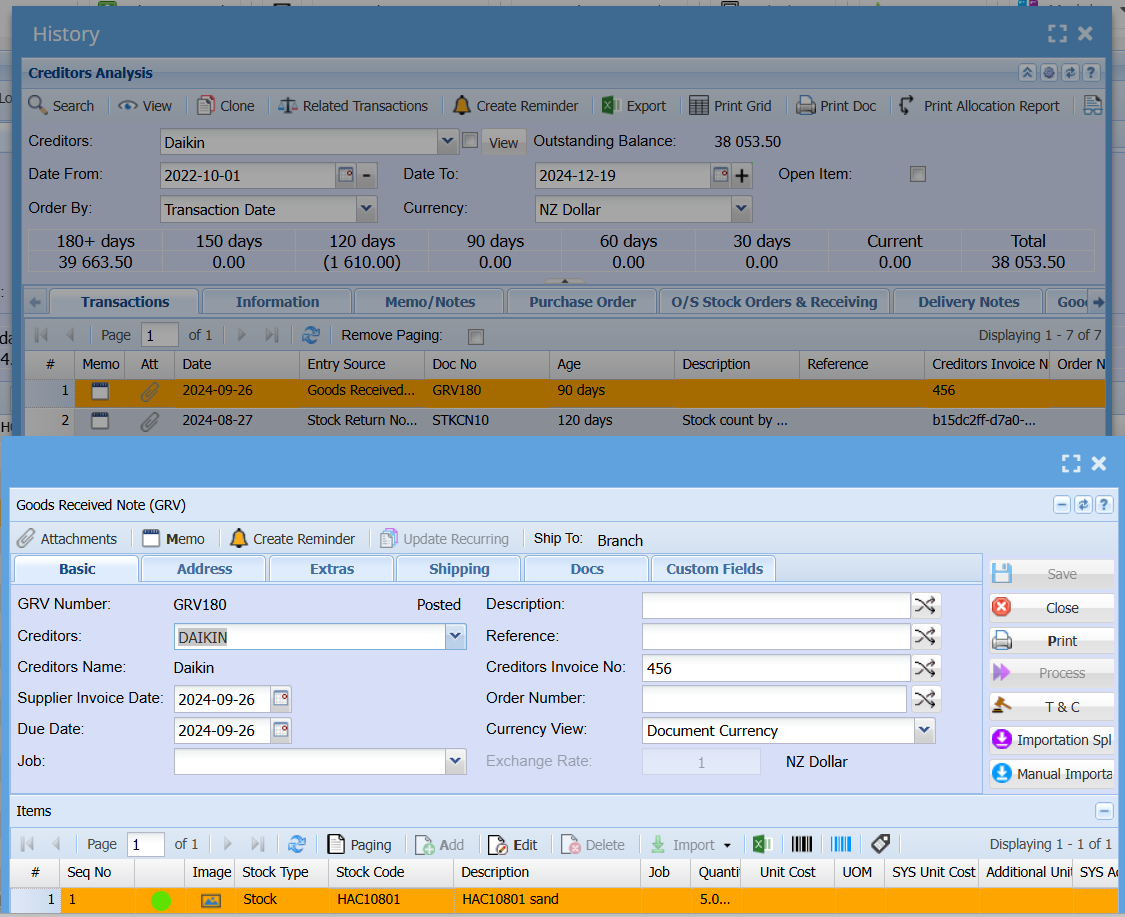The image size is (1125, 917).
Task: Open Attachments paperclip in GRV form
Action: [27, 539]
